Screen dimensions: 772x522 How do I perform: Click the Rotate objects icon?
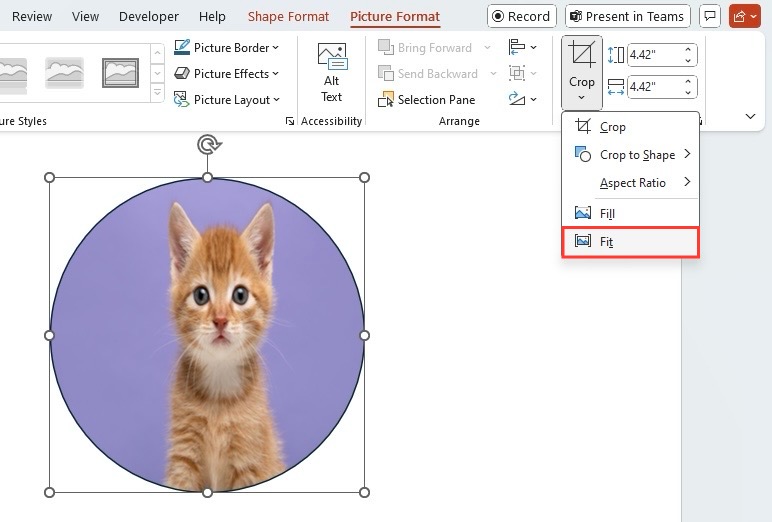coord(522,99)
